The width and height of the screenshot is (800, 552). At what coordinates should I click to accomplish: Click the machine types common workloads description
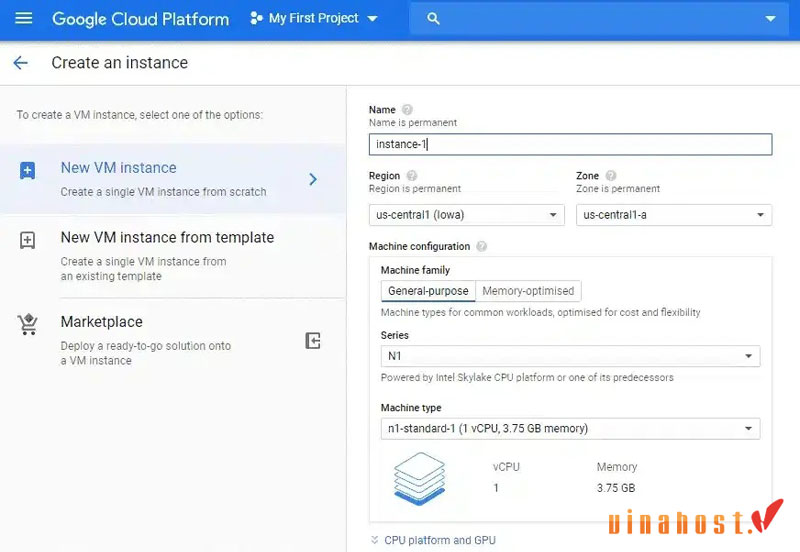[540, 312]
